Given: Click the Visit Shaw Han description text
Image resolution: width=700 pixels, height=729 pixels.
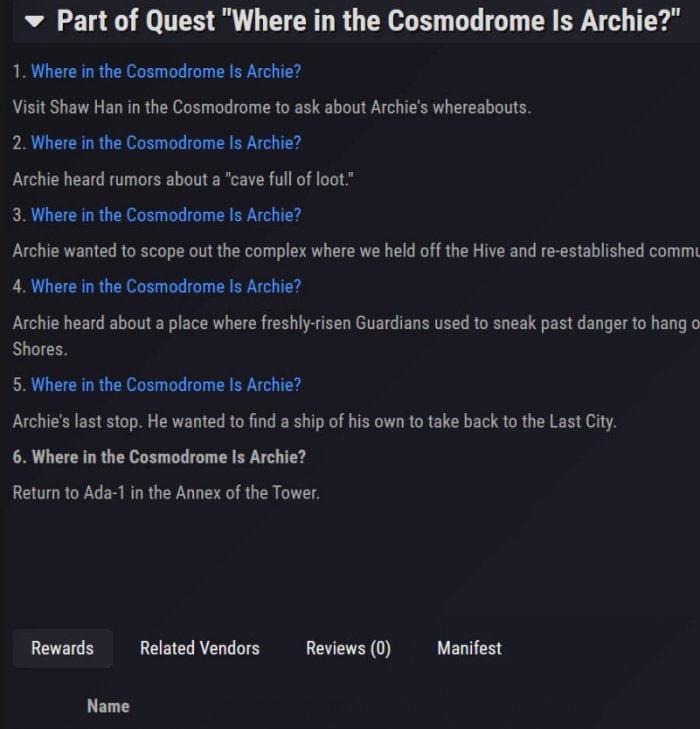Looking at the screenshot, I should click(x=272, y=107).
